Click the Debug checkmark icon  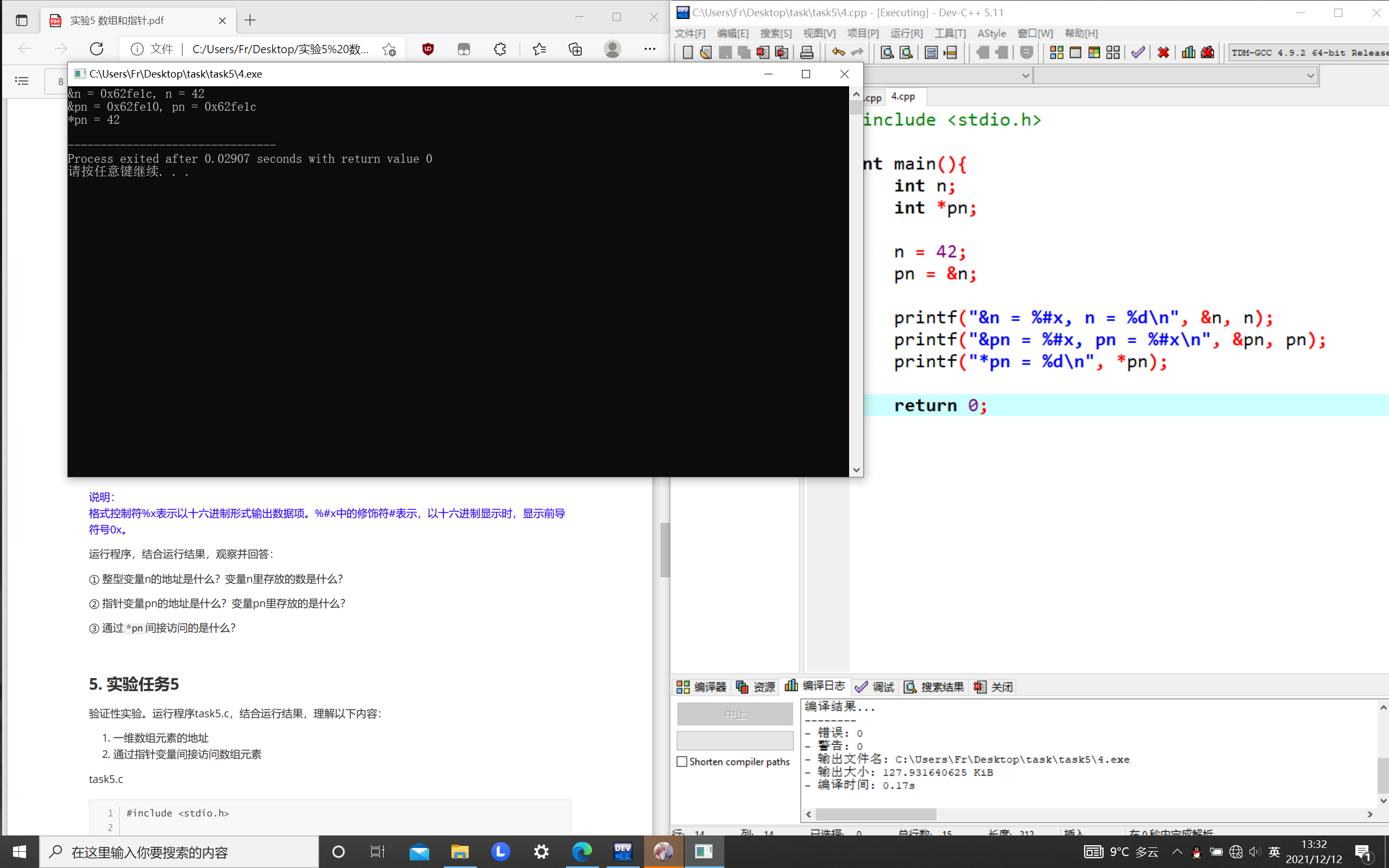(x=1138, y=52)
